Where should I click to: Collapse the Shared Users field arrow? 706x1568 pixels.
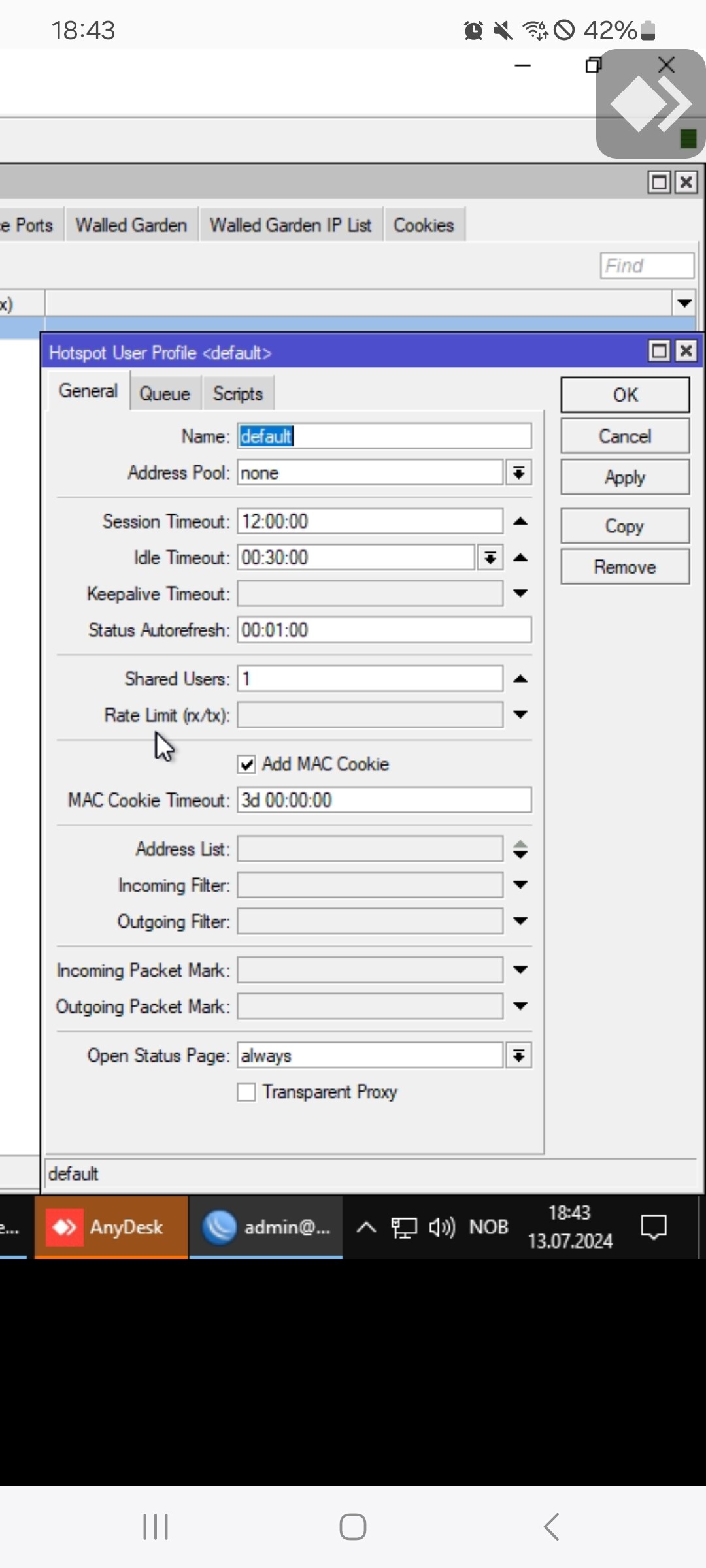pos(520,679)
